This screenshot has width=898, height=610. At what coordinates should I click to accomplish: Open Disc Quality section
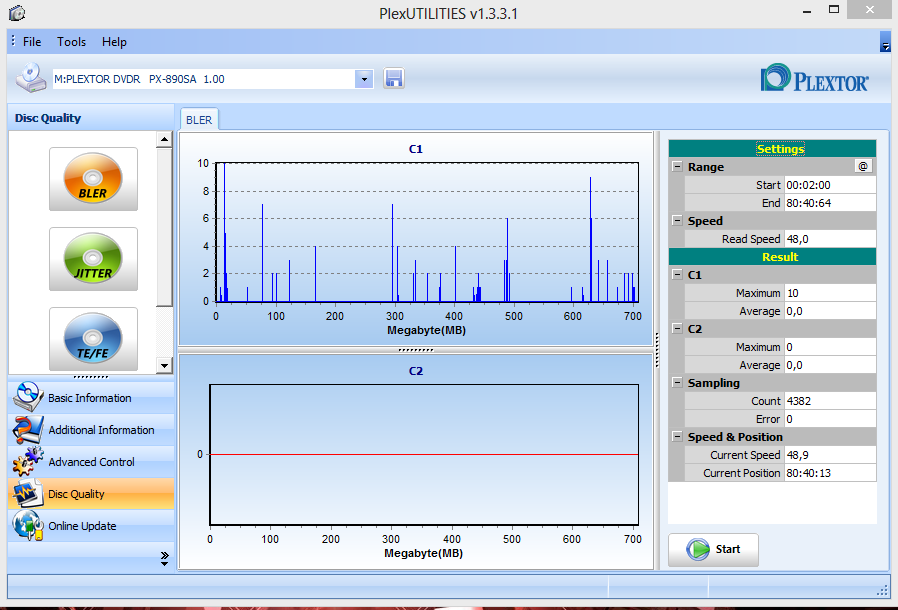[92, 494]
